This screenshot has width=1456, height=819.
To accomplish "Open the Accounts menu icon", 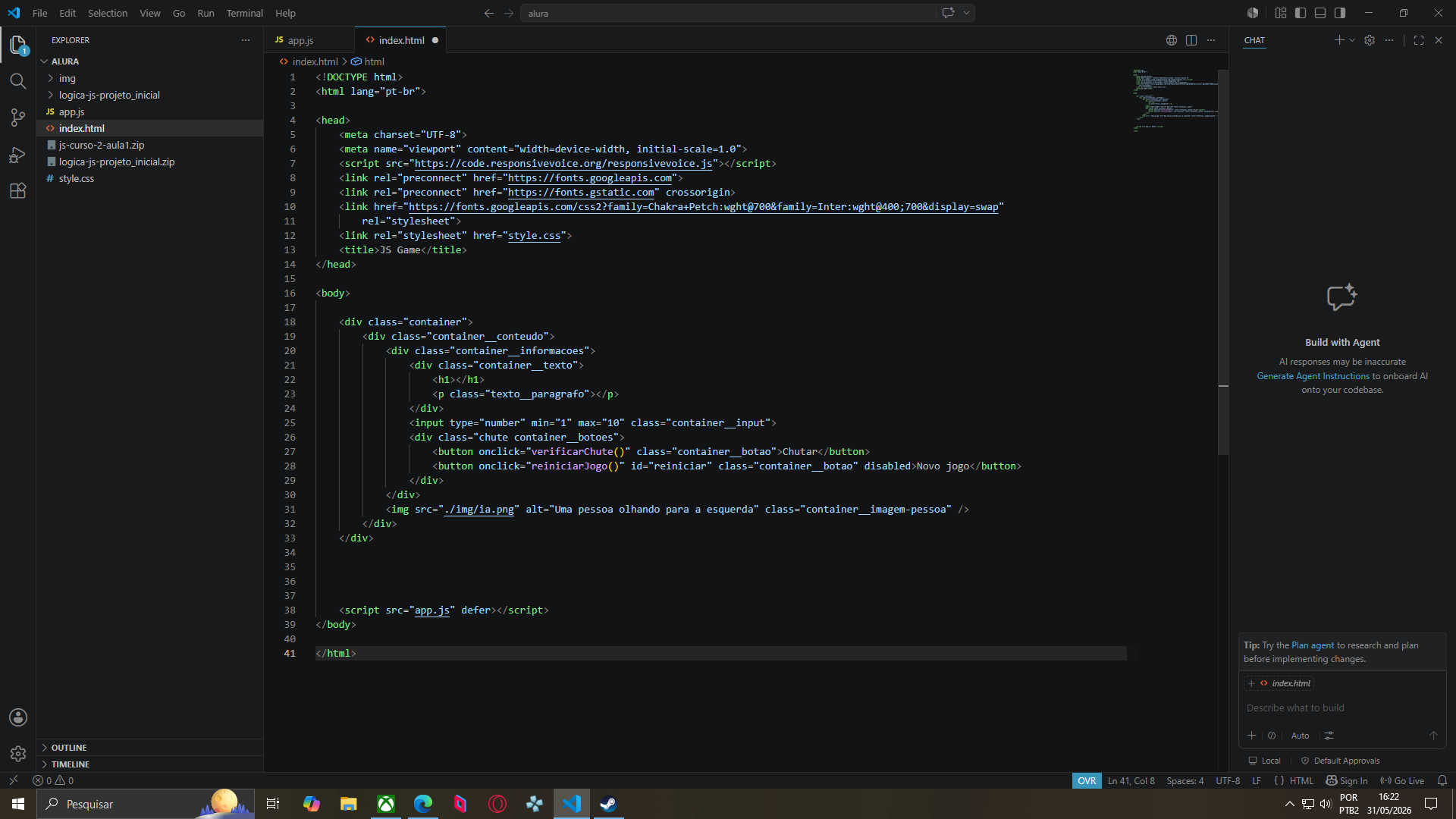I will [18, 717].
